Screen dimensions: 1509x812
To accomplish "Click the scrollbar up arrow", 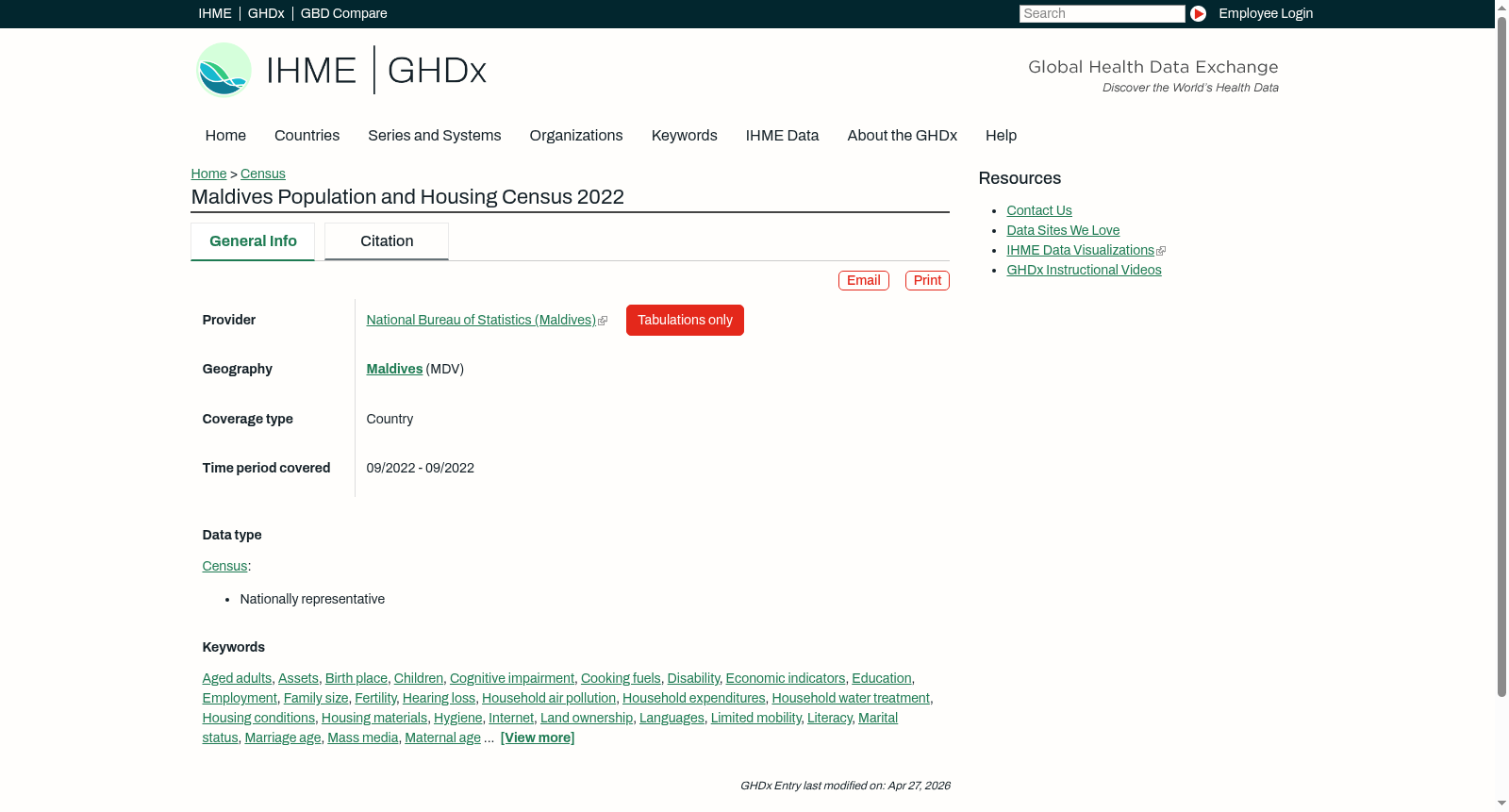I will click(1501, 8).
